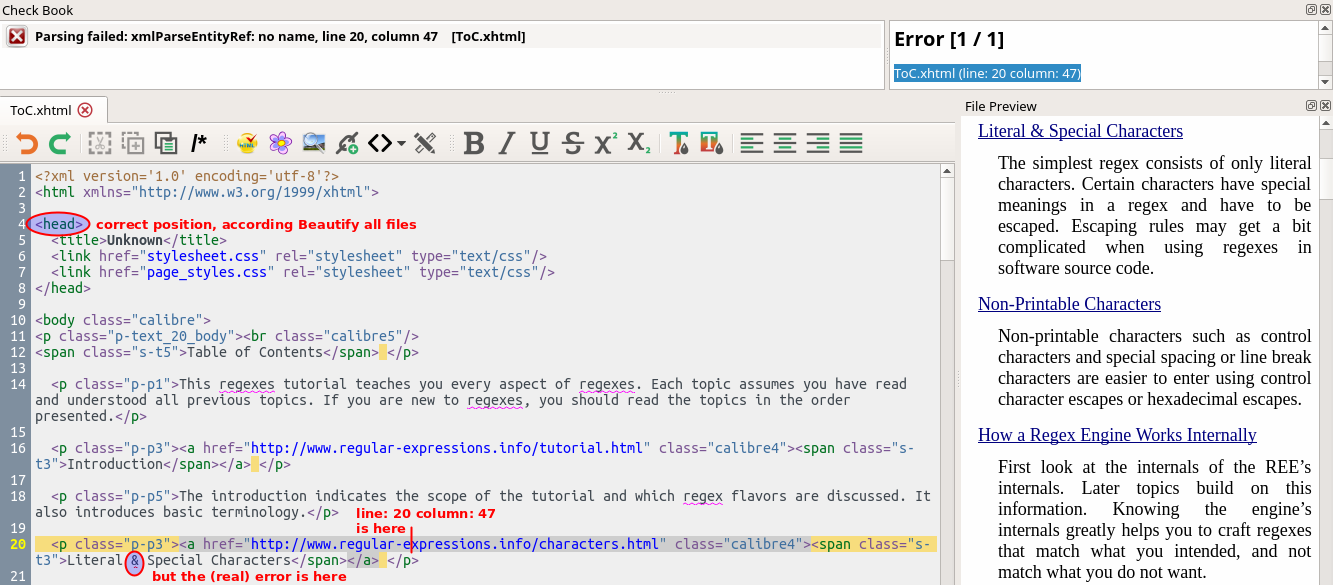Click the <title>Unknown</title> line
The image size is (1333, 585).
coord(139,240)
